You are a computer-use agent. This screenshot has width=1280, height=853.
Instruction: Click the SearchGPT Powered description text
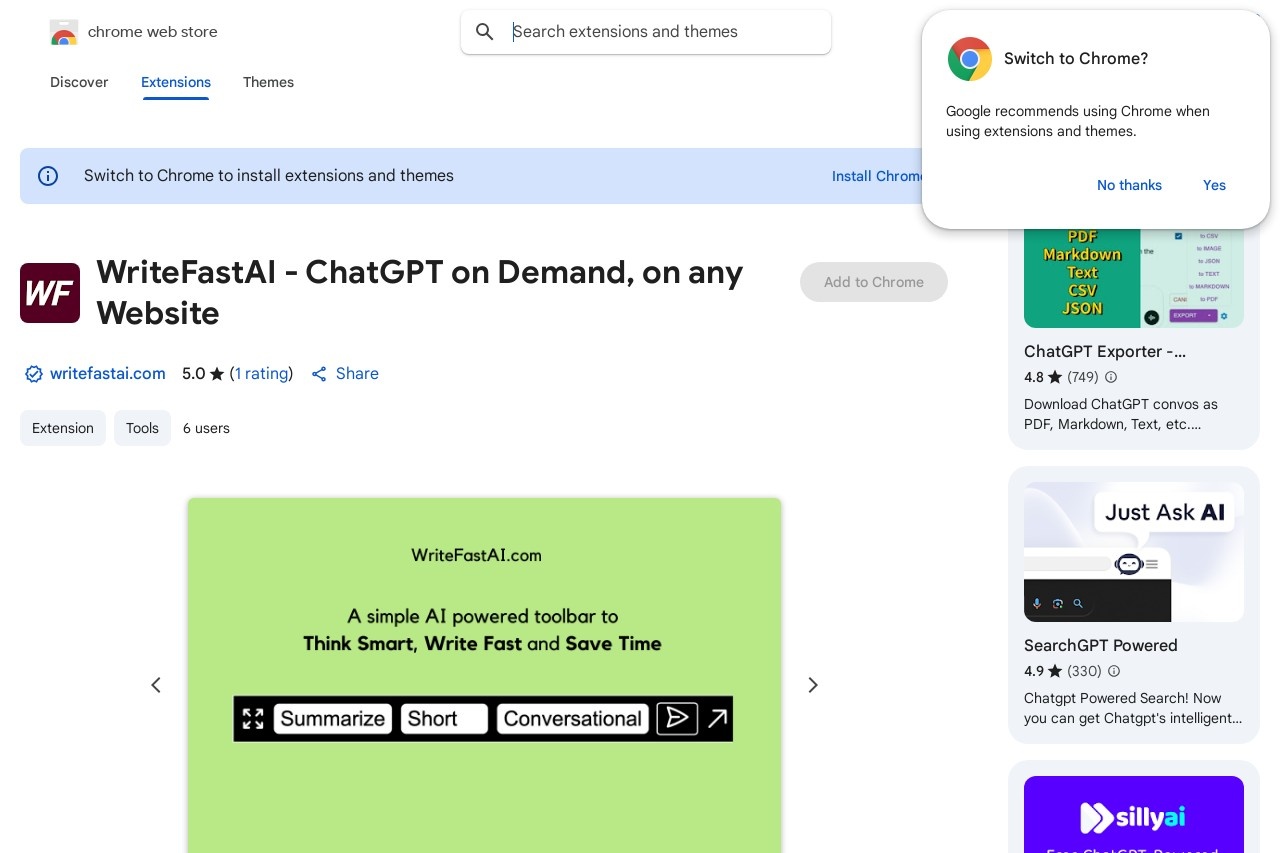click(x=1133, y=709)
